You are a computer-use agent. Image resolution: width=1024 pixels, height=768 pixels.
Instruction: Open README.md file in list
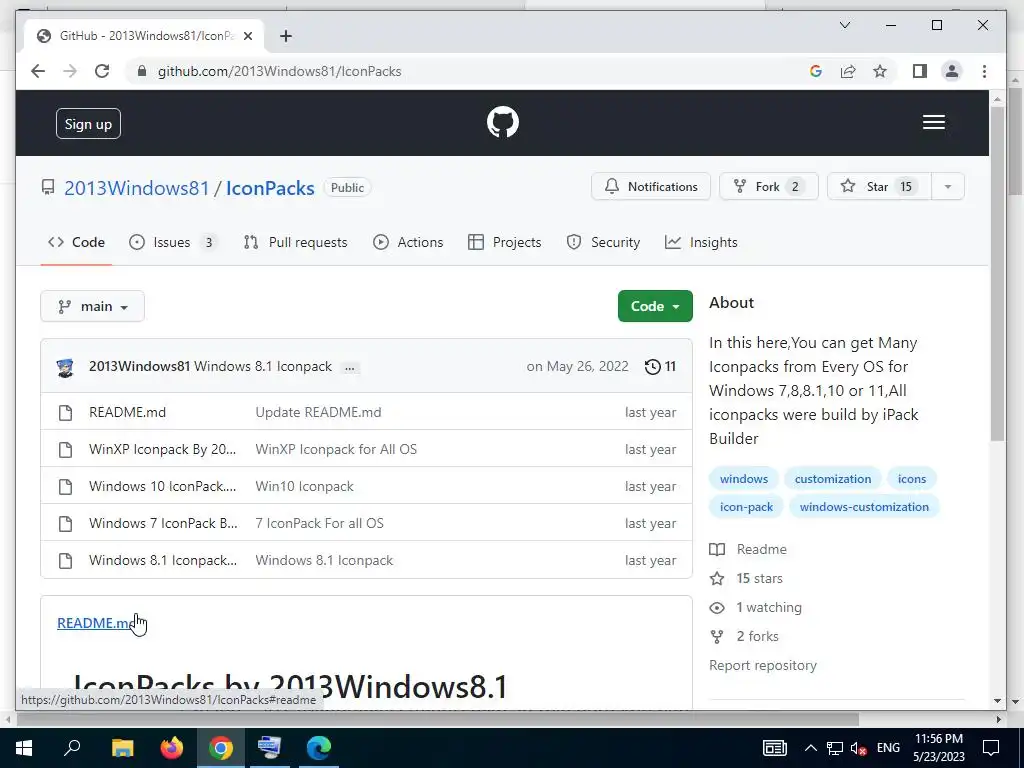click(x=127, y=413)
